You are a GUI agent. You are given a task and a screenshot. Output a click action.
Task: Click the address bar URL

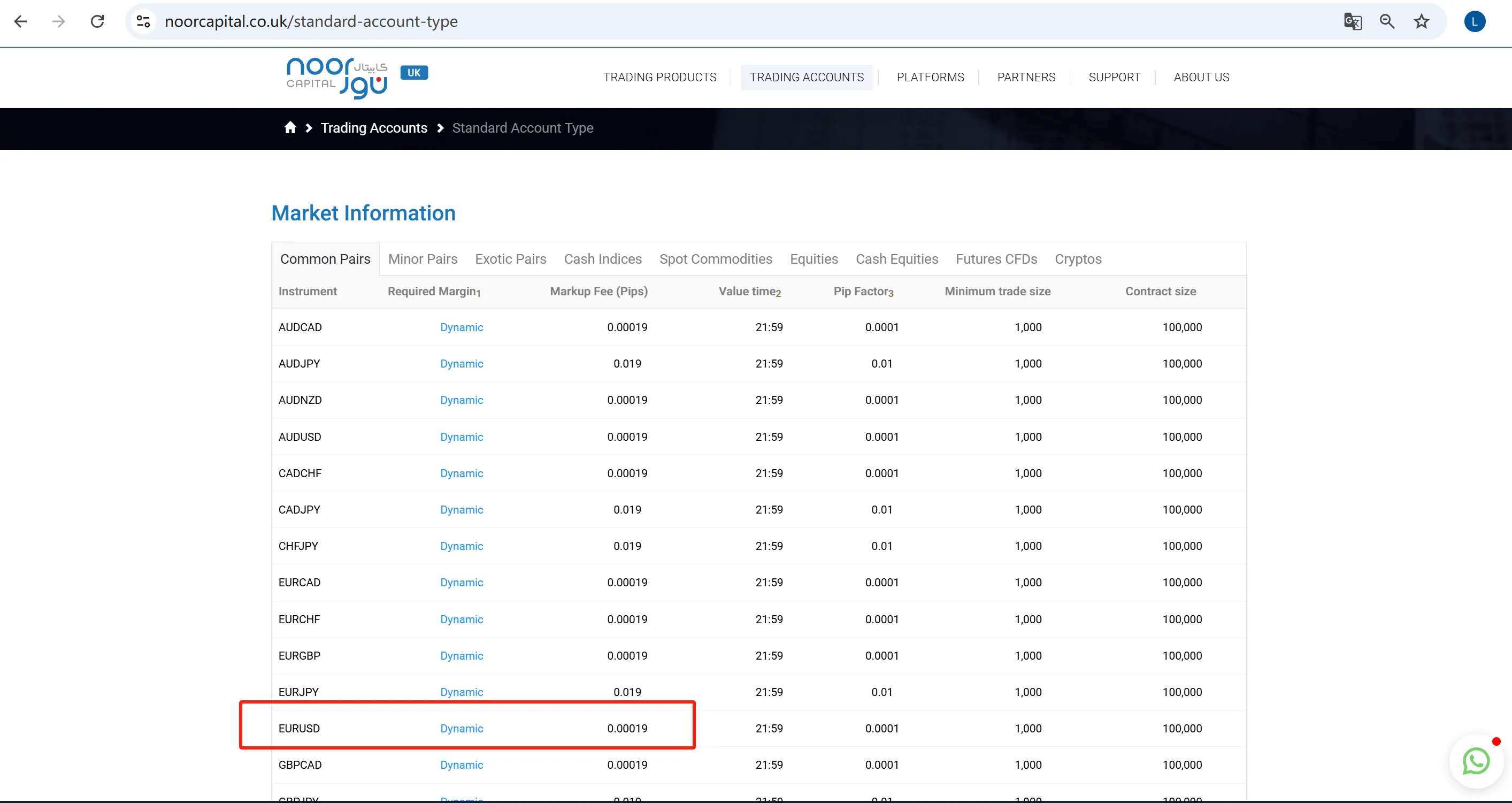pyautogui.click(x=311, y=22)
